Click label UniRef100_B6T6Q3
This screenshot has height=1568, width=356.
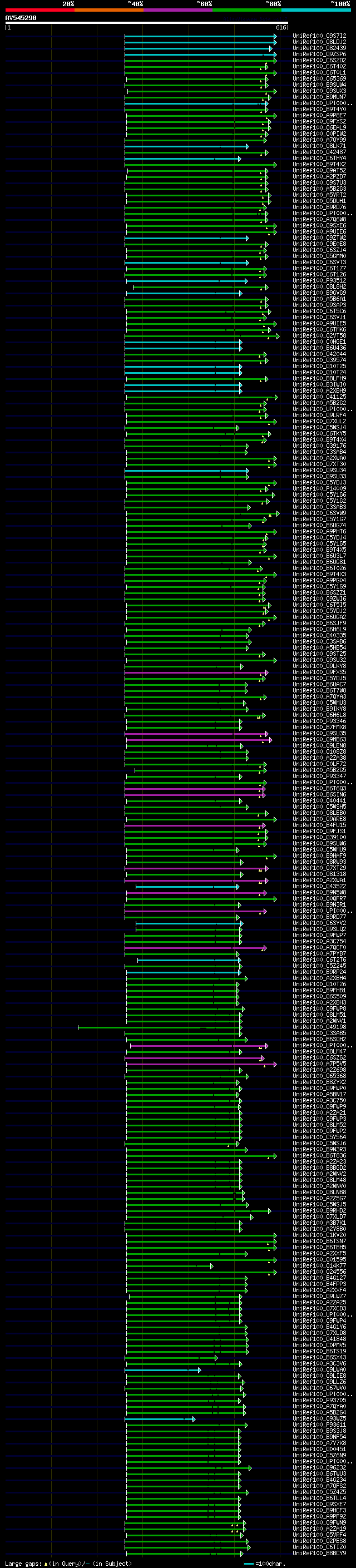pyautogui.click(x=319, y=788)
